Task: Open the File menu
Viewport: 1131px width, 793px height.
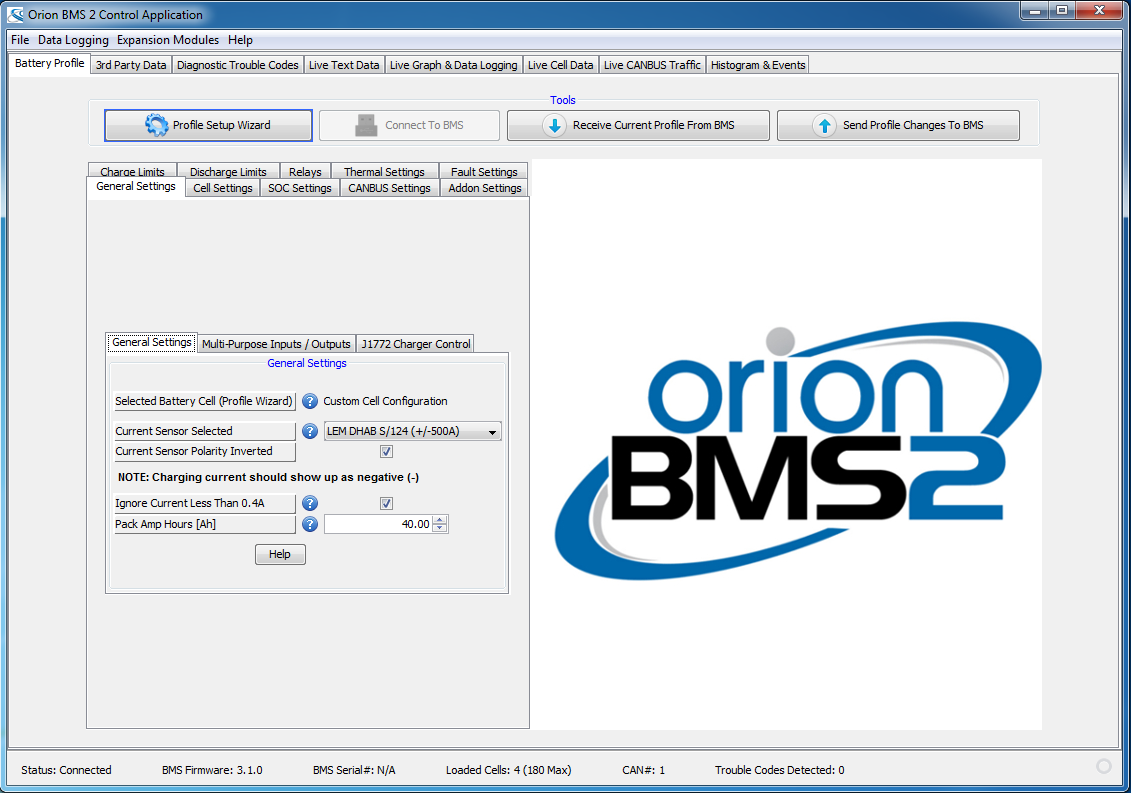Action: click(x=20, y=40)
